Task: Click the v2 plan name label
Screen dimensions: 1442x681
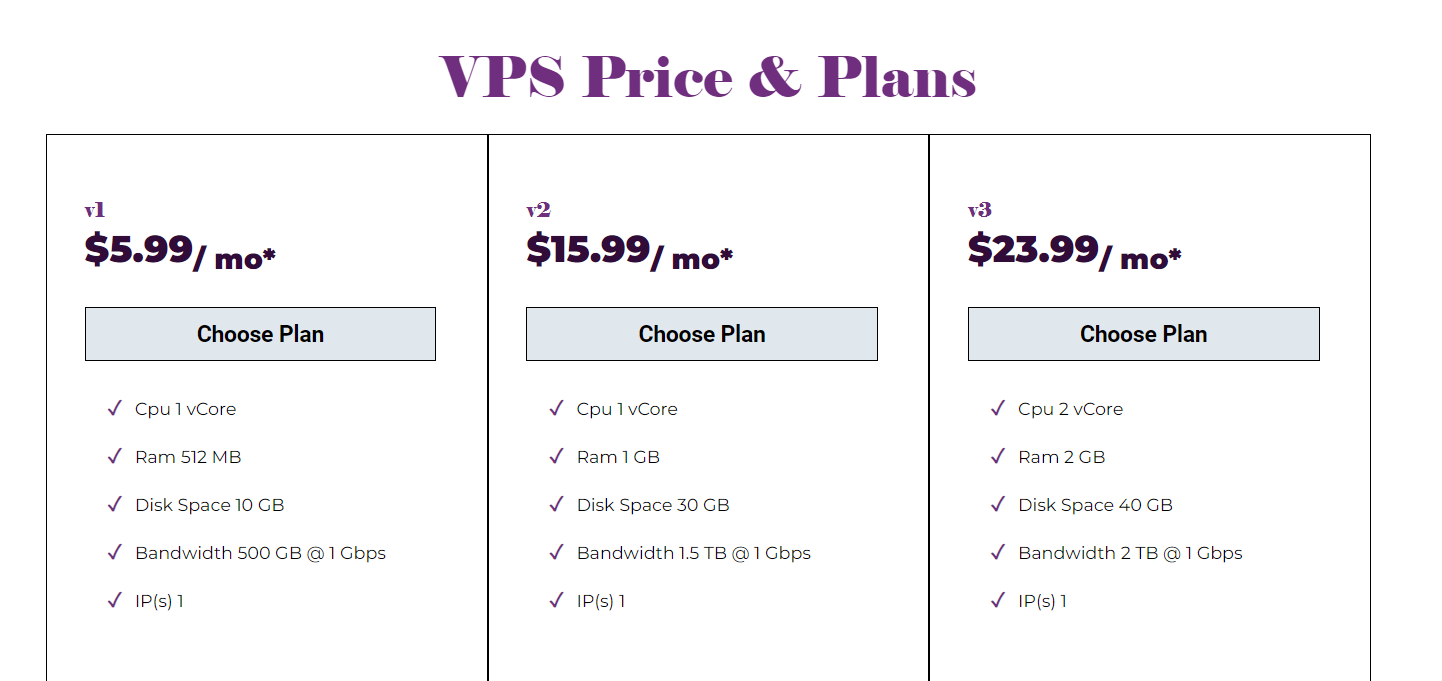Action: pyautogui.click(x=538, y=210)
